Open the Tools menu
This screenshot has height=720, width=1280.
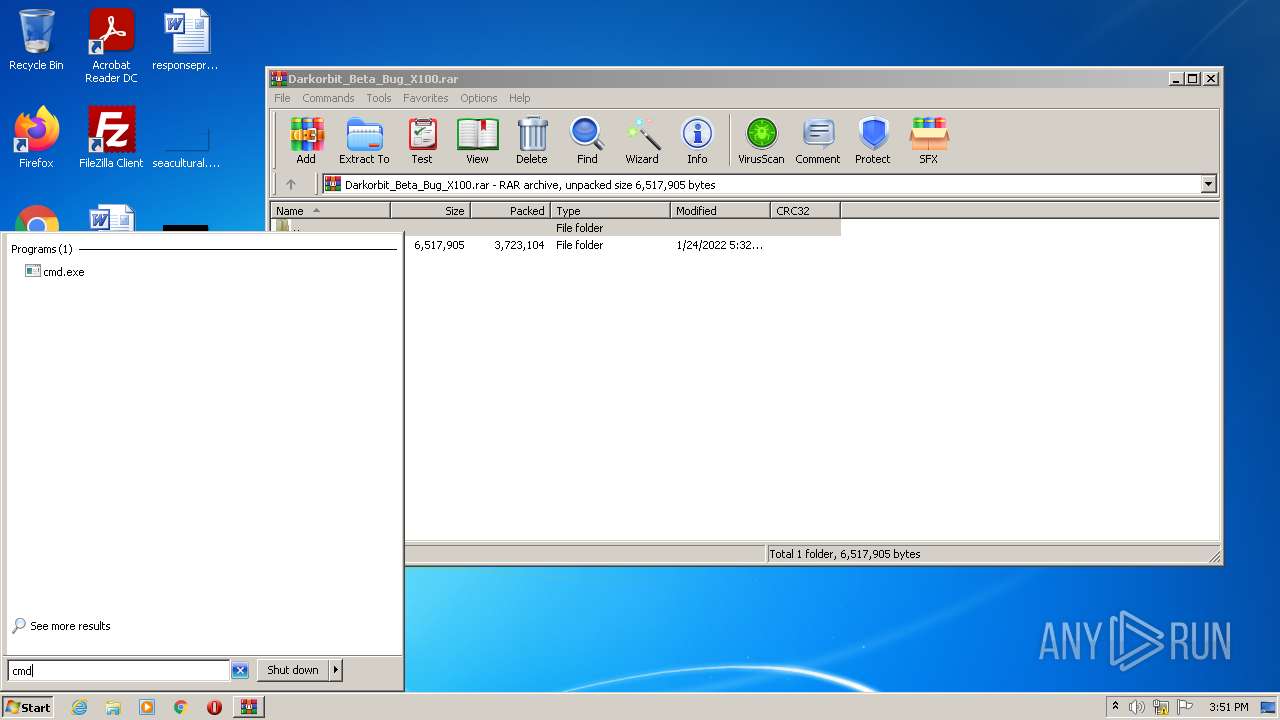[378, 98]
